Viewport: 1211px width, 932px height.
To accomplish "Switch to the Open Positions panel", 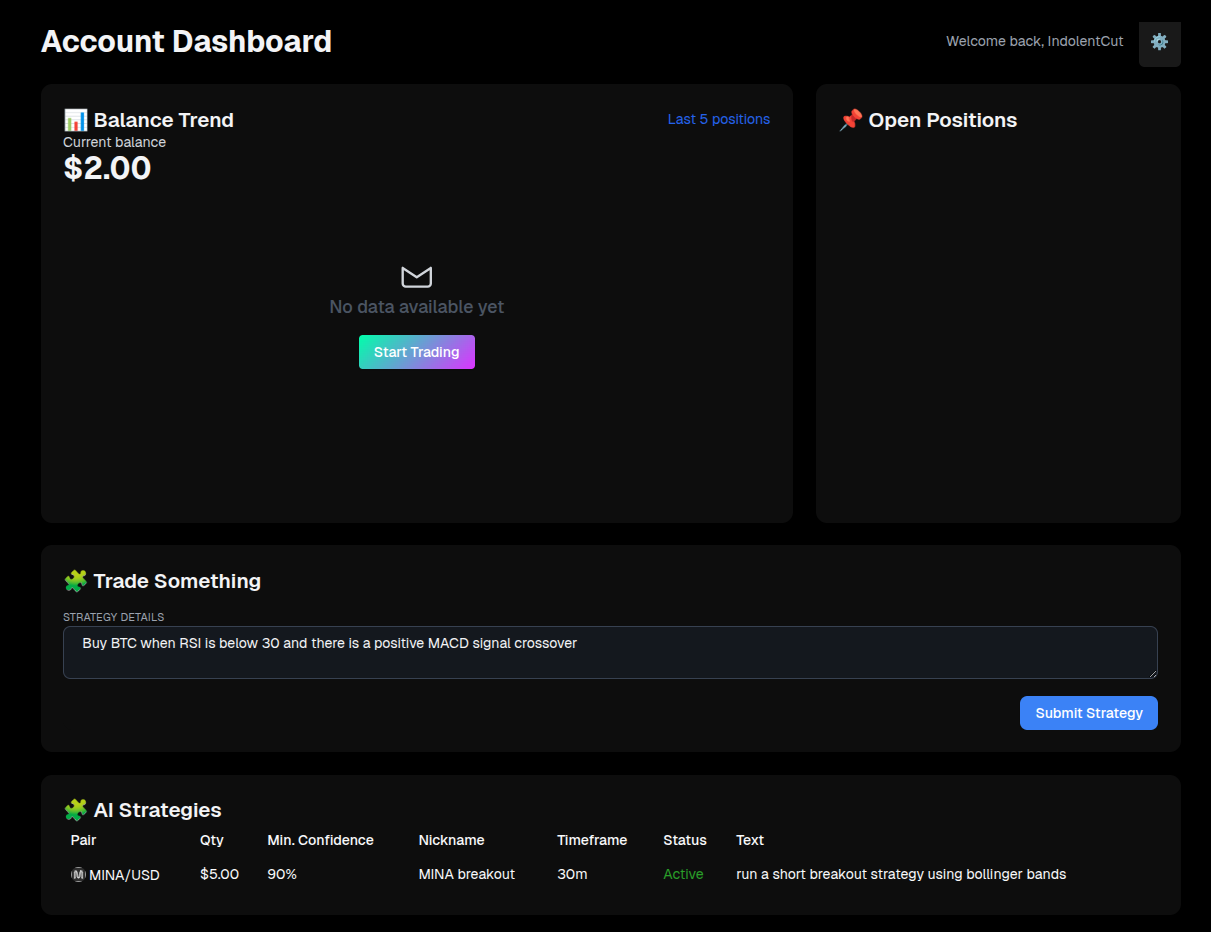I will click(940, 120).
